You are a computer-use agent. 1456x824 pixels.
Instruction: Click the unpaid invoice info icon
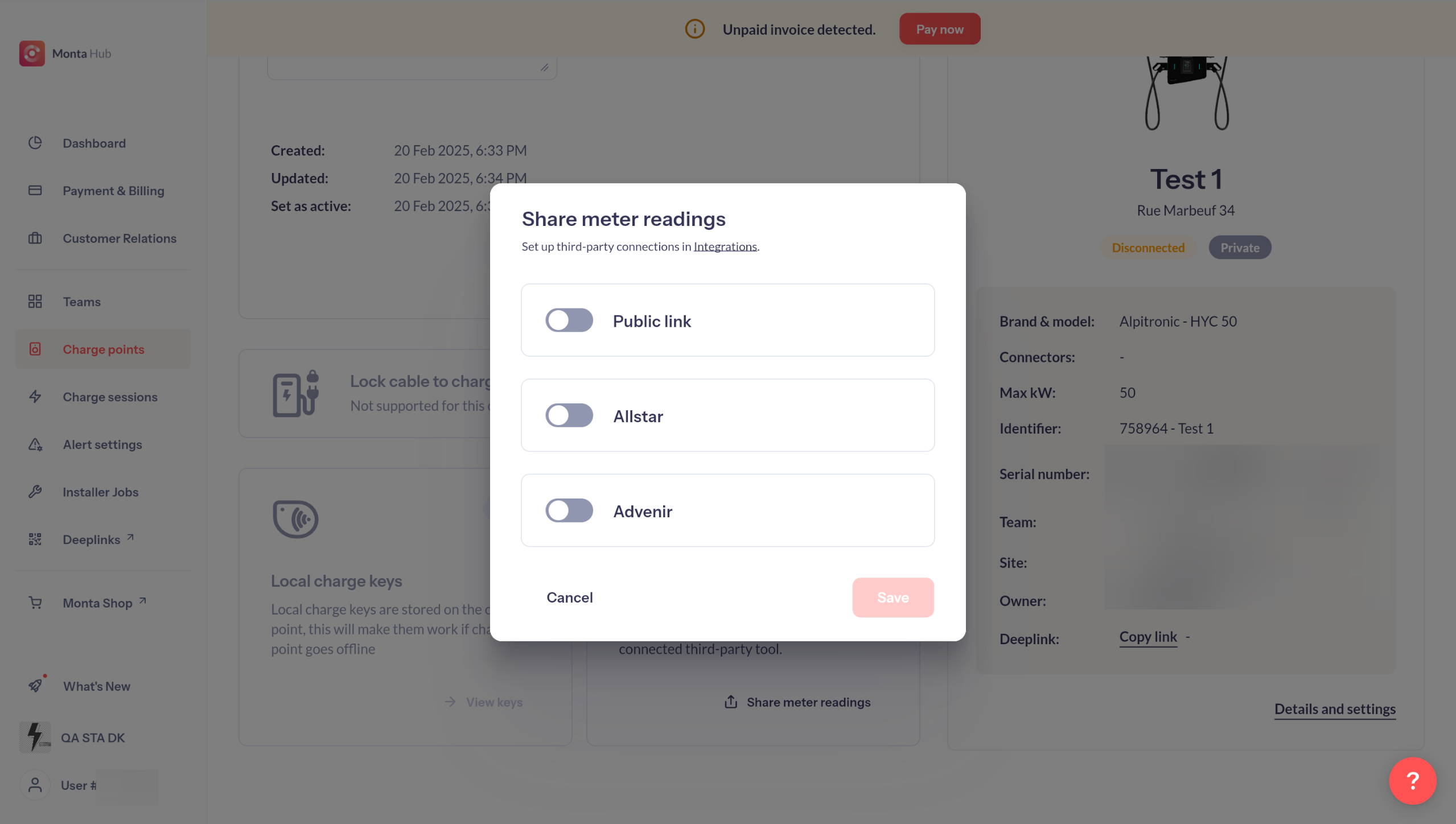tap(695, 29)
